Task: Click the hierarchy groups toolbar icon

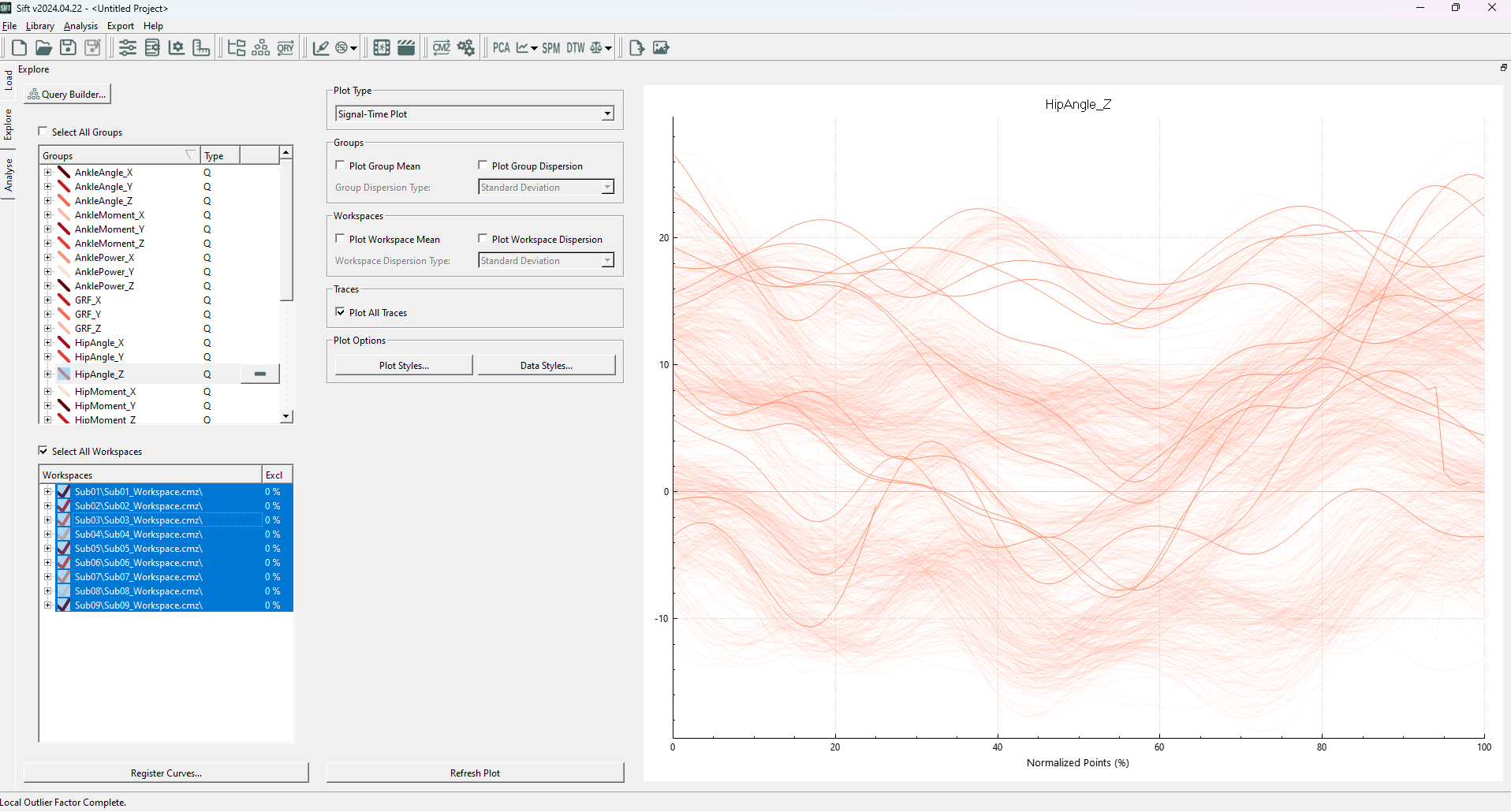Action: [261, 48]
